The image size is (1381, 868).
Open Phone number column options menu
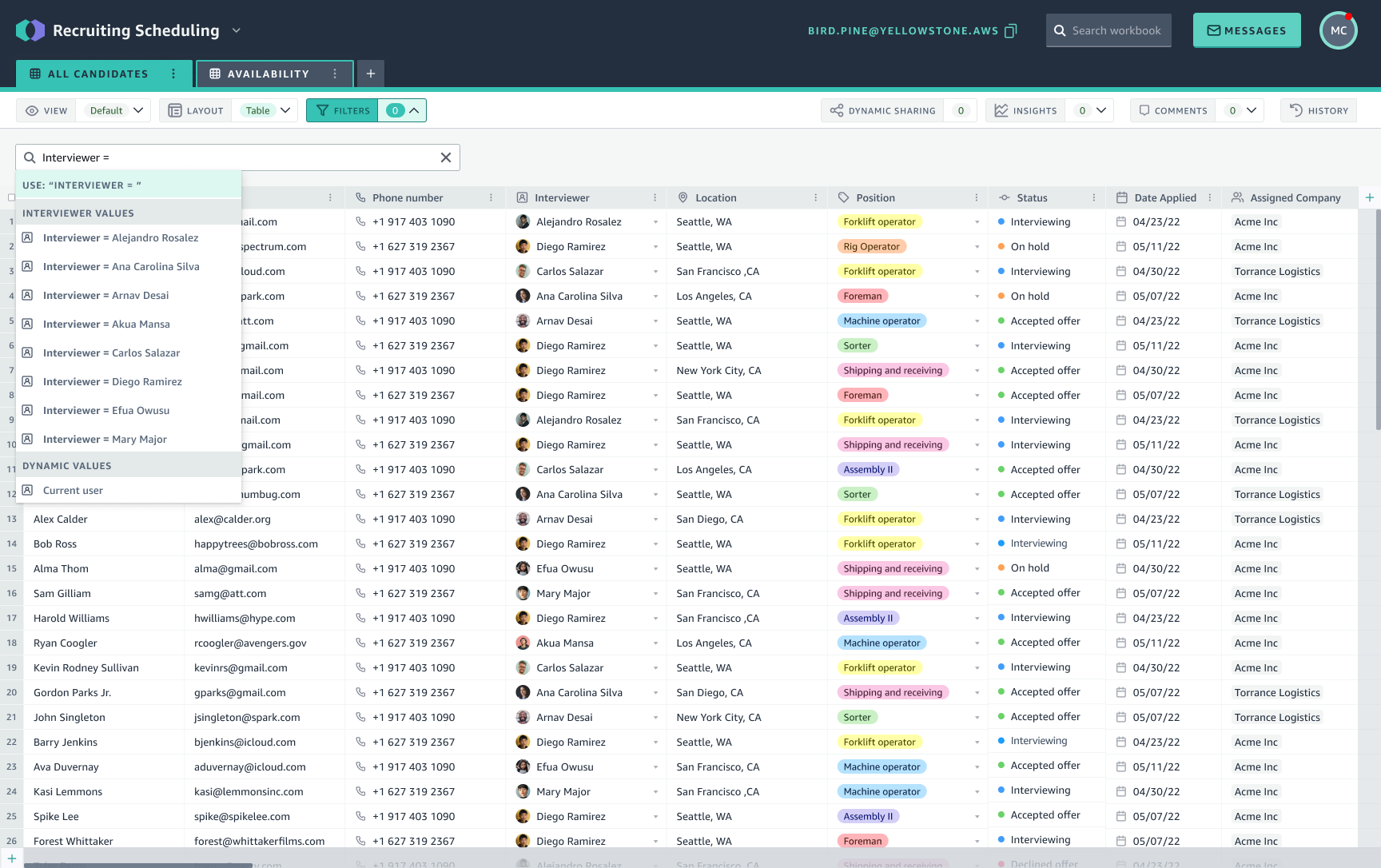[x=491, y=197]
